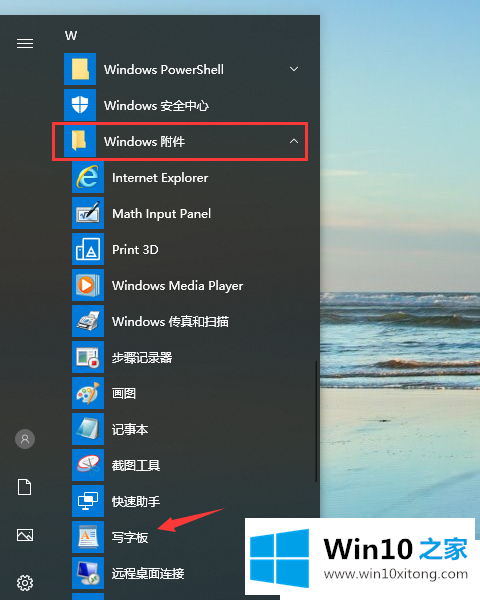Open 远程桌面连接 by its label

click(148, 573)
